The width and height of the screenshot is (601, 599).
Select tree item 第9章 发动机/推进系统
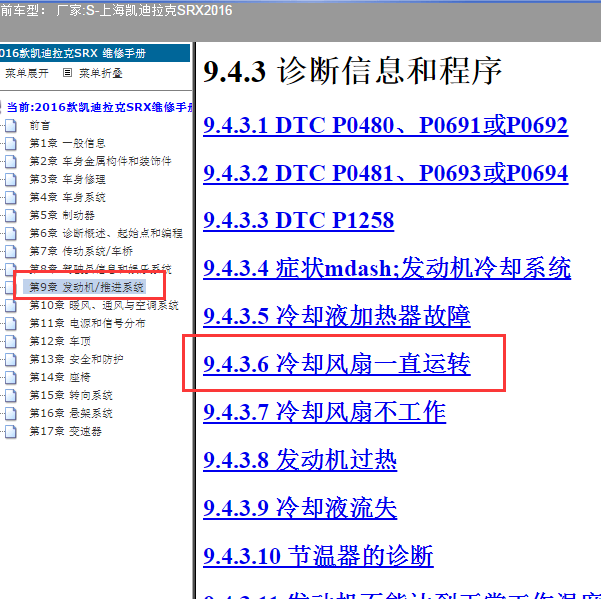[x=86, y=287]
